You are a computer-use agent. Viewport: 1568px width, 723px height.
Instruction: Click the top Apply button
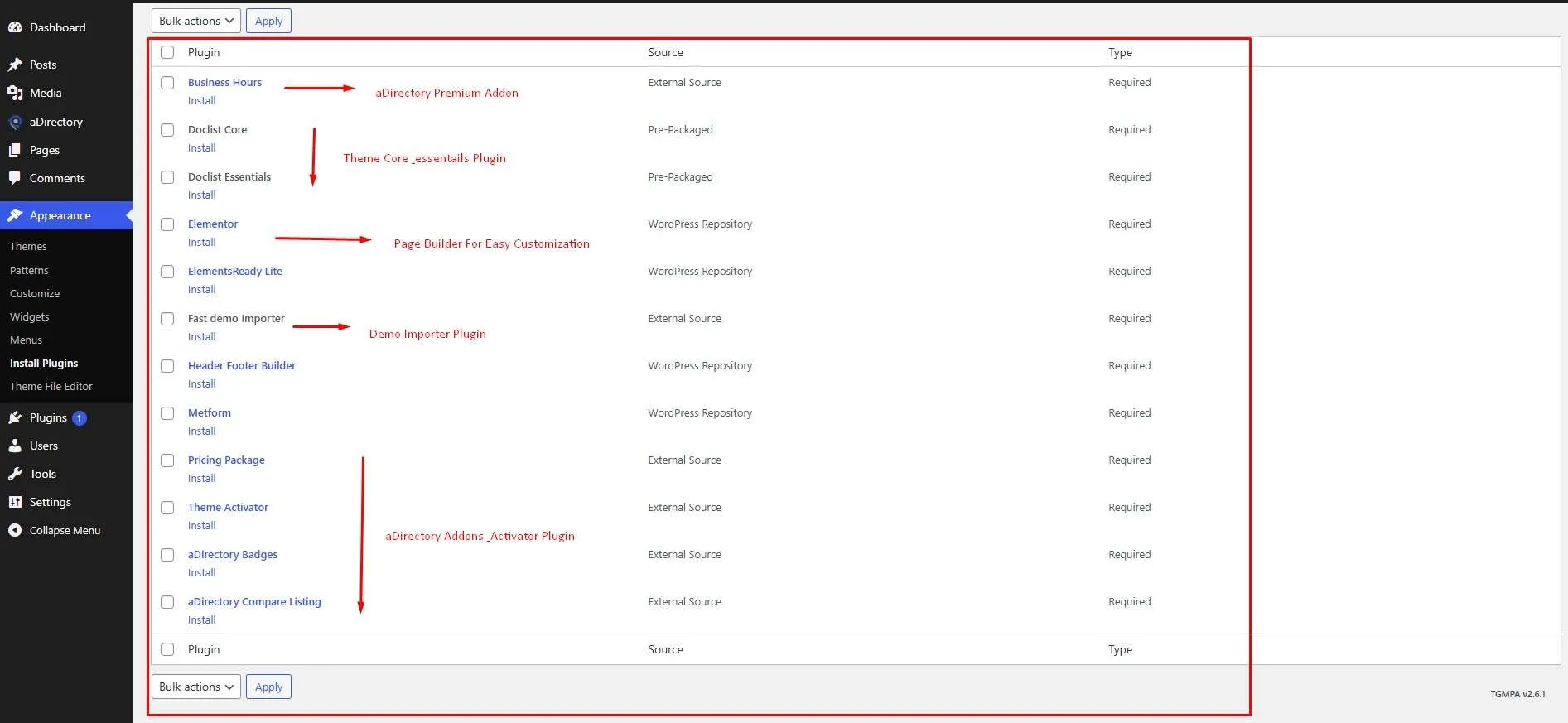(268, 21)
